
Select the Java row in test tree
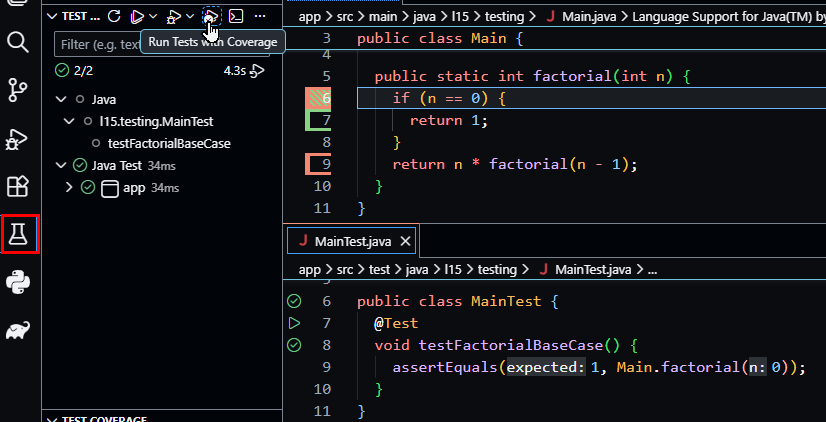coord(162,99)
